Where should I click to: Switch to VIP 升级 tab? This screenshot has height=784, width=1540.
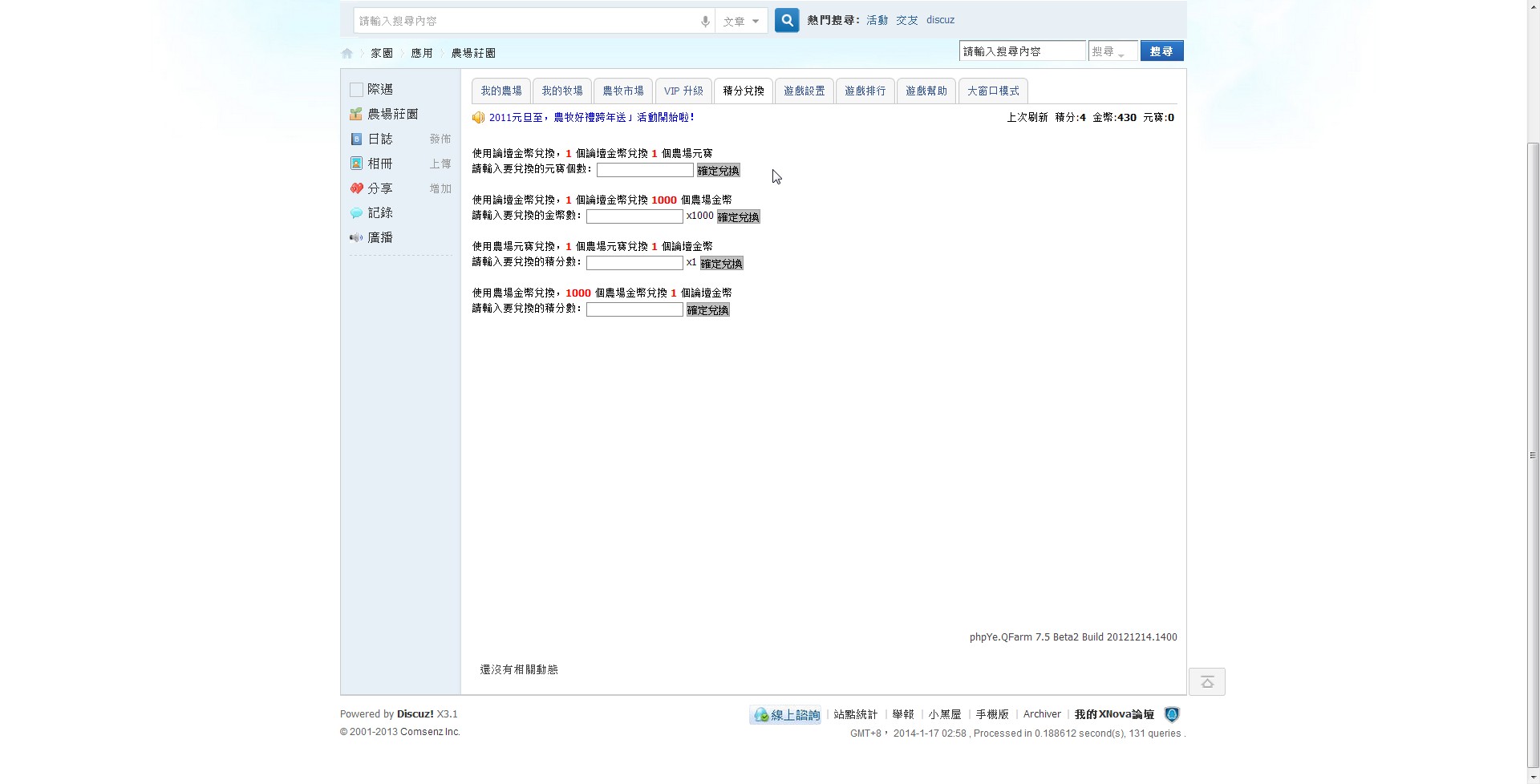(x=683, y=91)
